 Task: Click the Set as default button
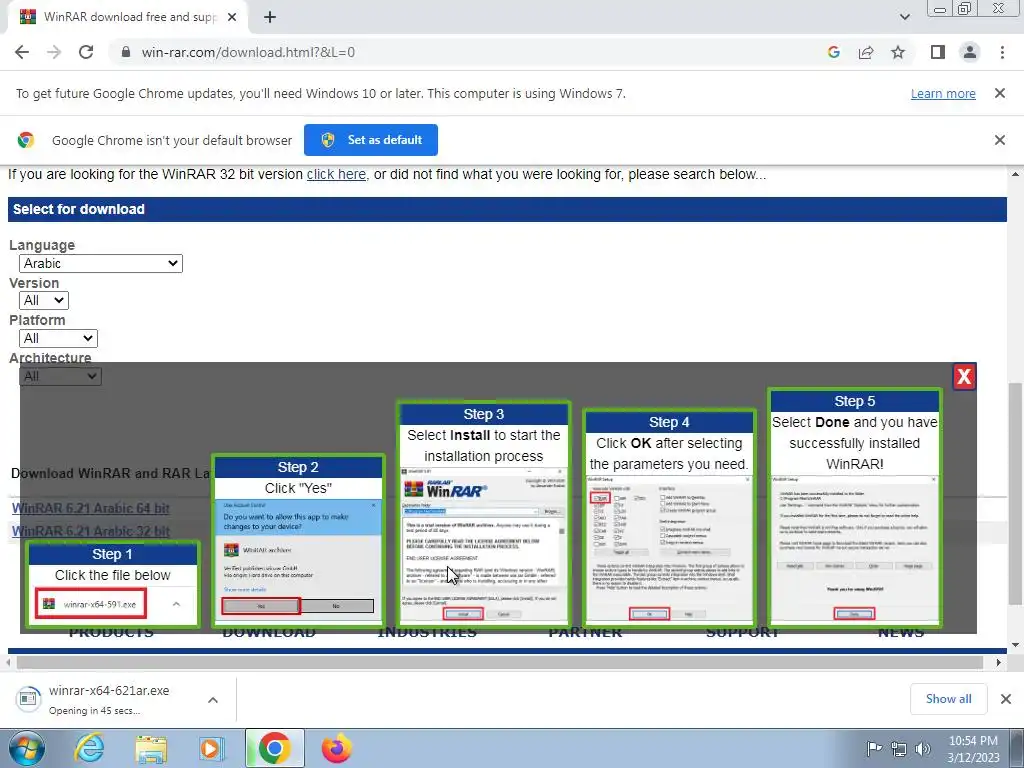coord(371,140)
